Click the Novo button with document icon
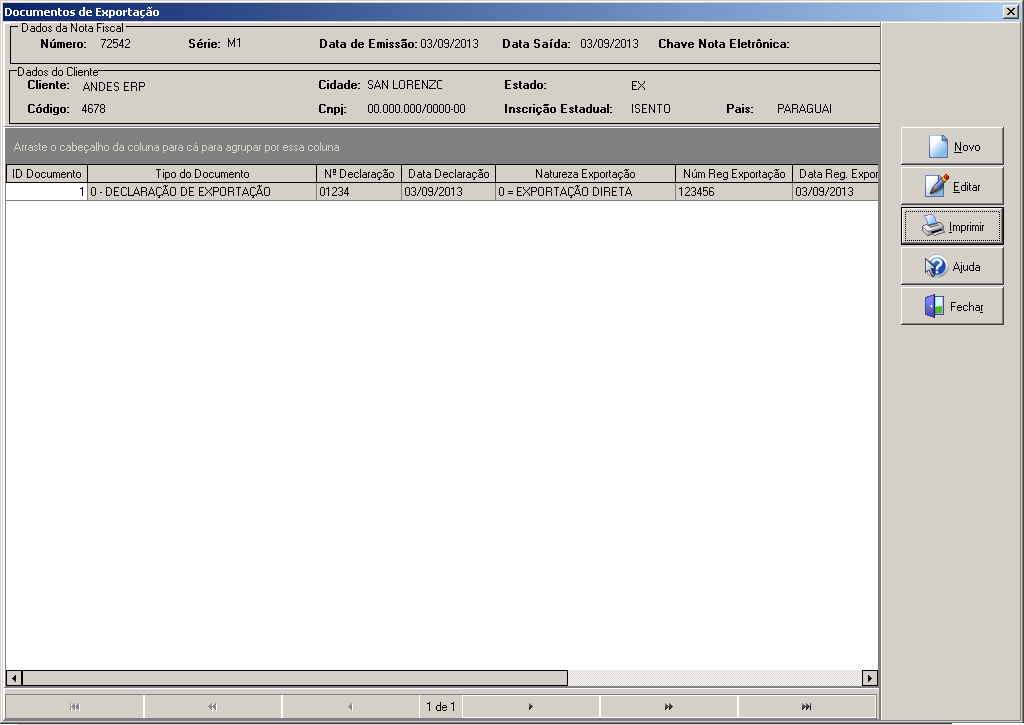Screen dimensions: 1024x725 952,146
